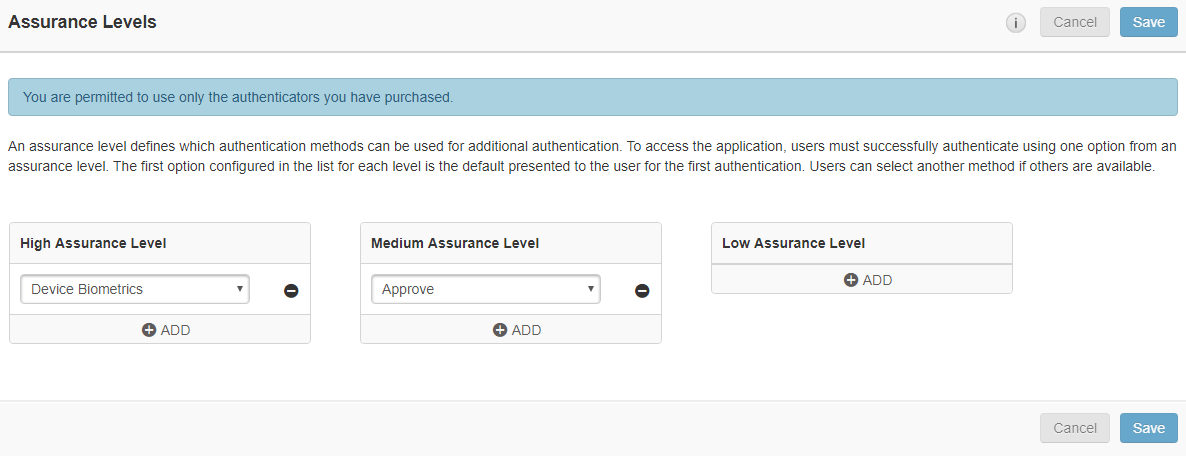Click the arrow on Approve selector
Viewport: 1186px width, 456px height.
point(591,289)
